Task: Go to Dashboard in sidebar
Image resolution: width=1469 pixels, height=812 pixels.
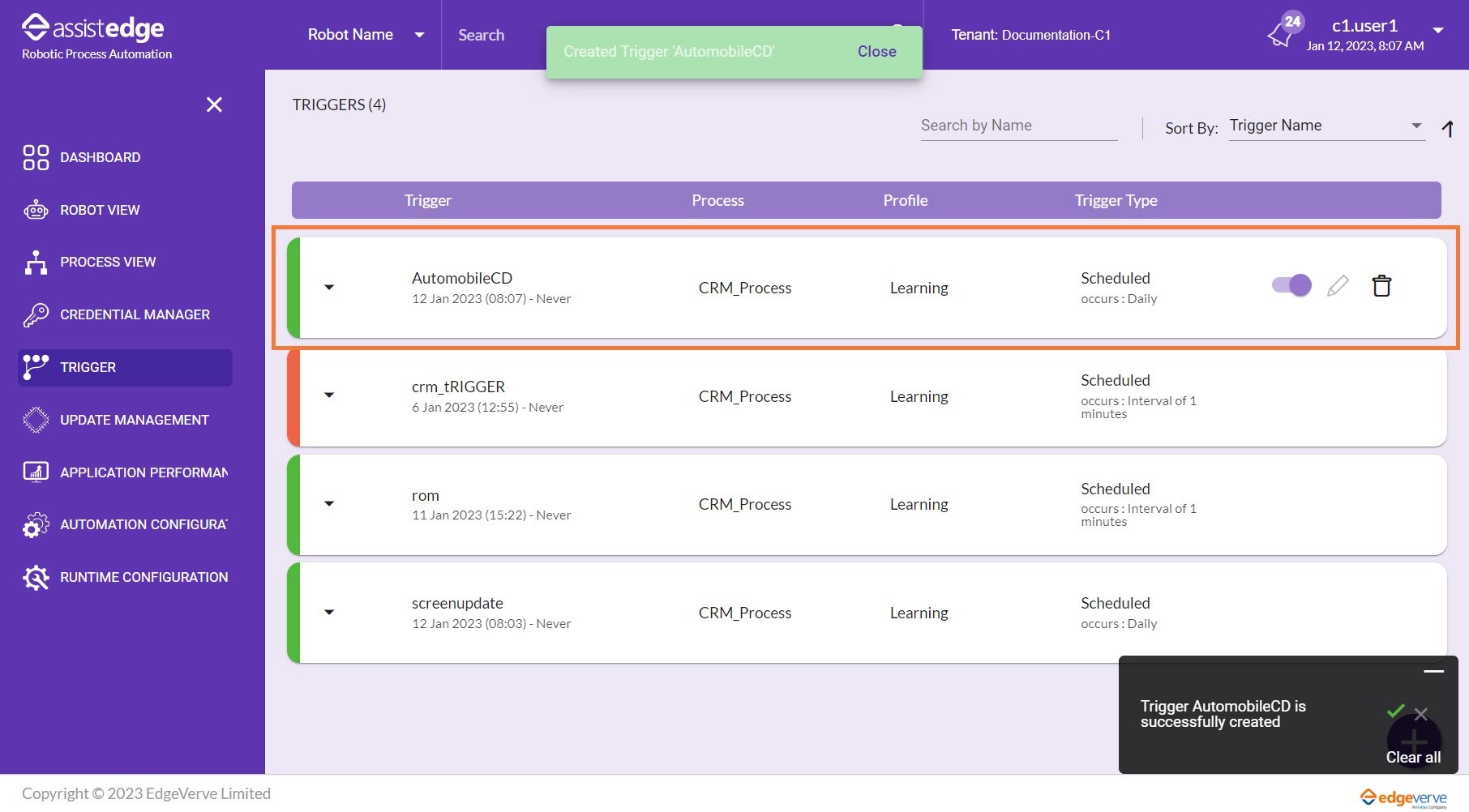Action: click(x=100, y=157)
